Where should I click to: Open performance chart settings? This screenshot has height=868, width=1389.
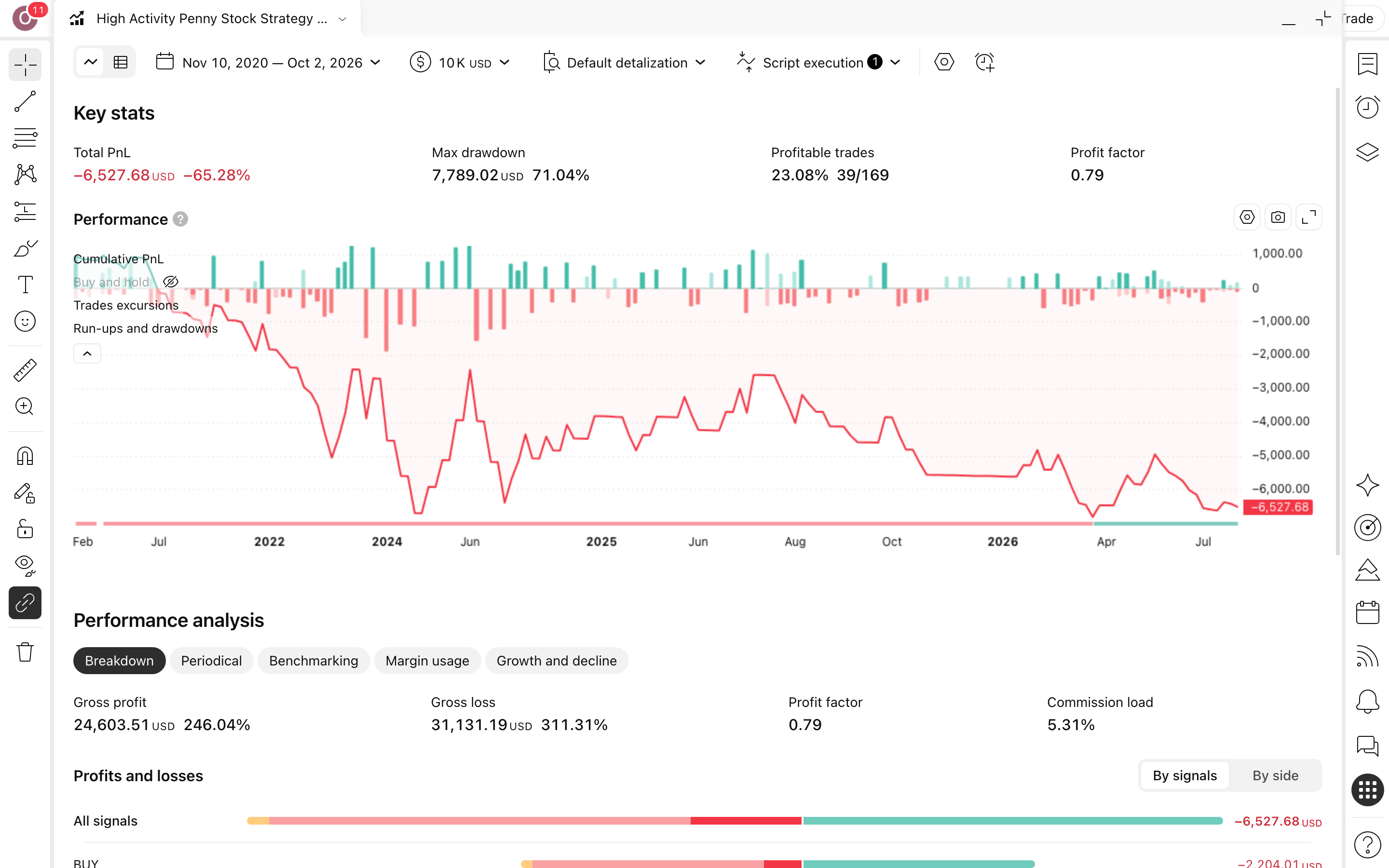click(x=1247, y=217)
